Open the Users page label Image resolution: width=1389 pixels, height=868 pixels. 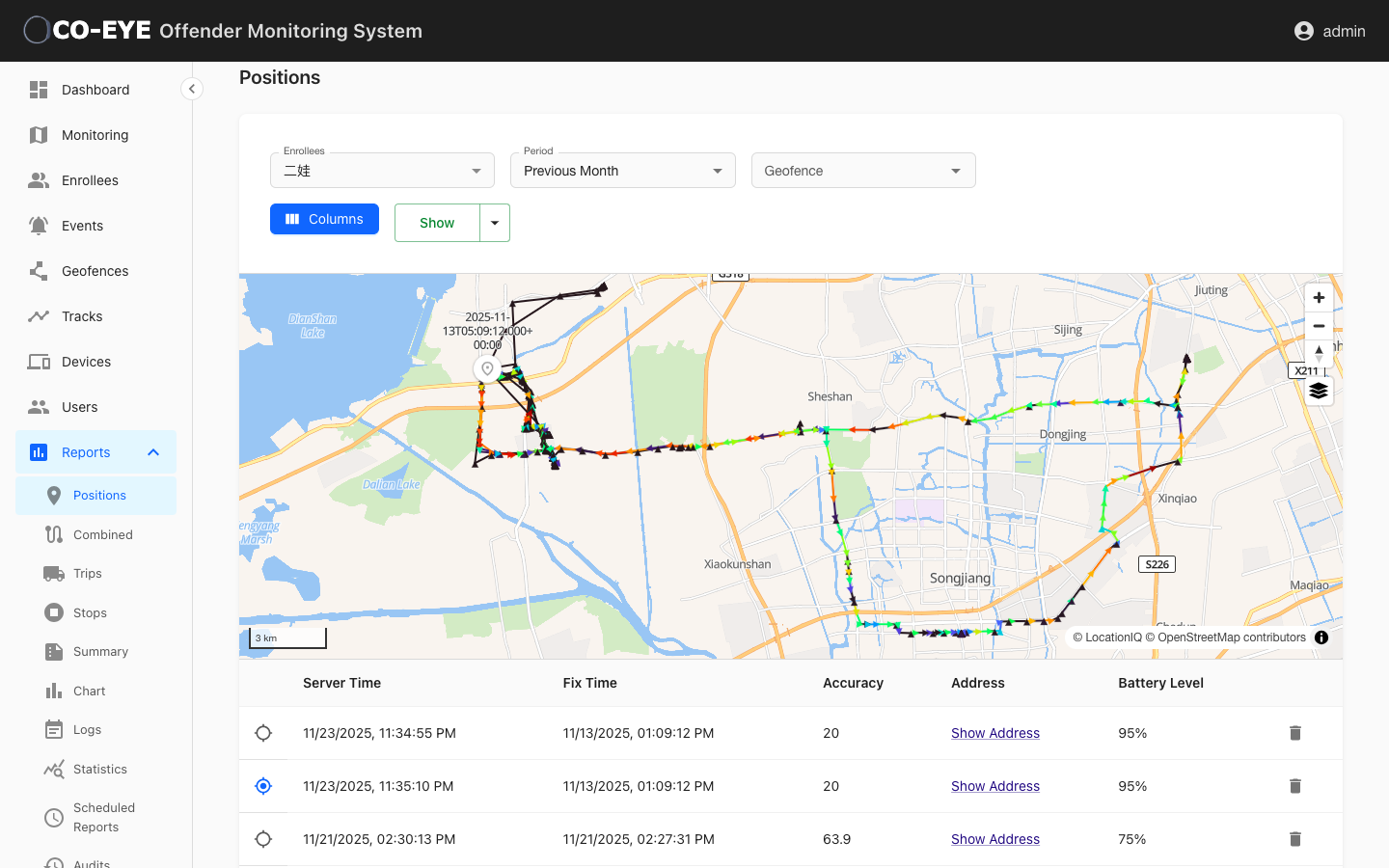tap(79, 407)
